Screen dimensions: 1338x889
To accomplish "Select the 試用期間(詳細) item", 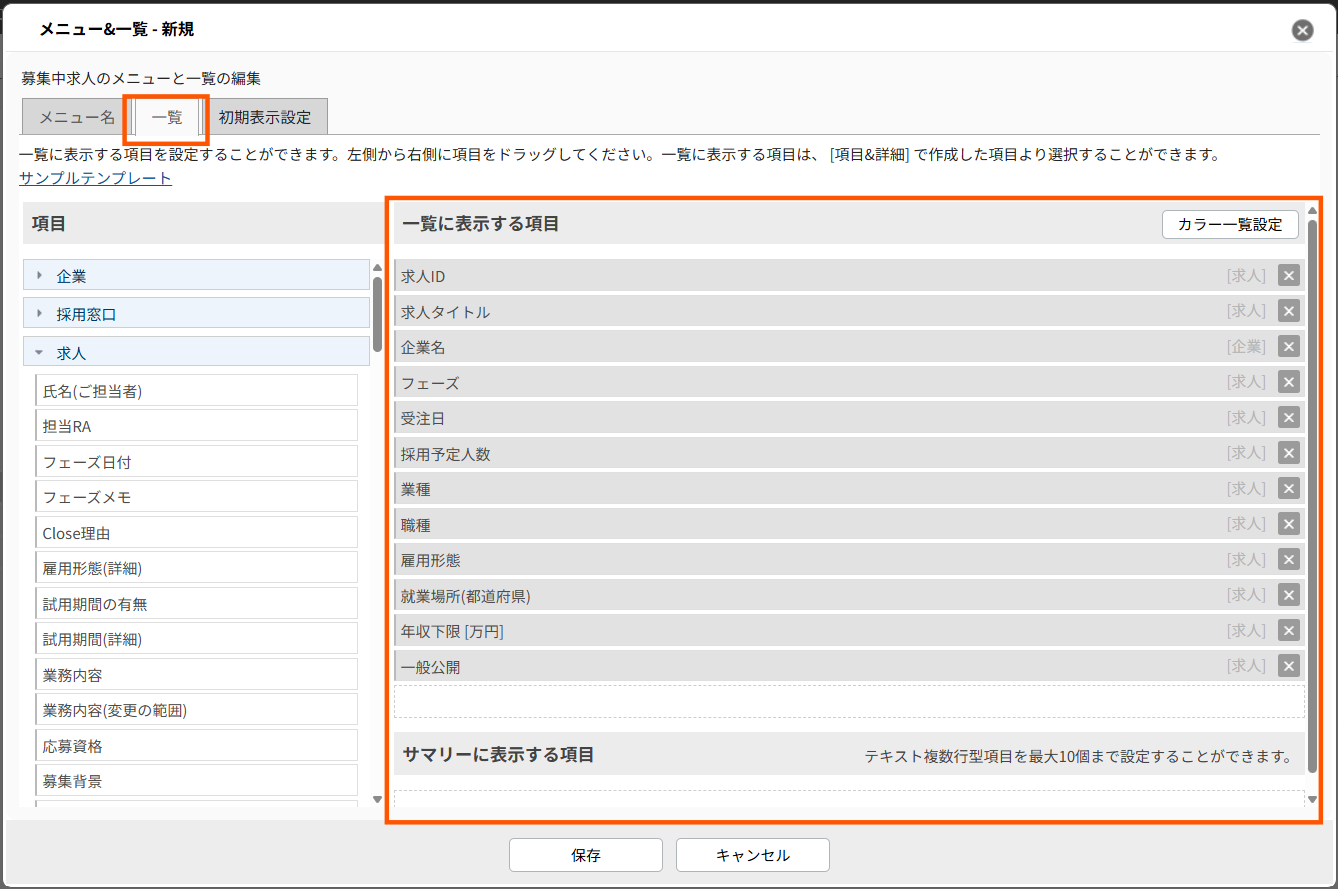I will point(196,639).
